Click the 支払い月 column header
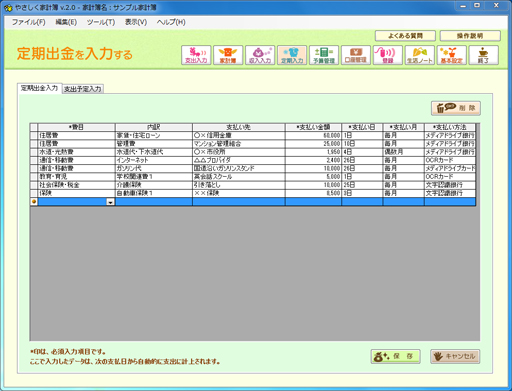The height and width of the screenshot is (391, 512). 404,127
